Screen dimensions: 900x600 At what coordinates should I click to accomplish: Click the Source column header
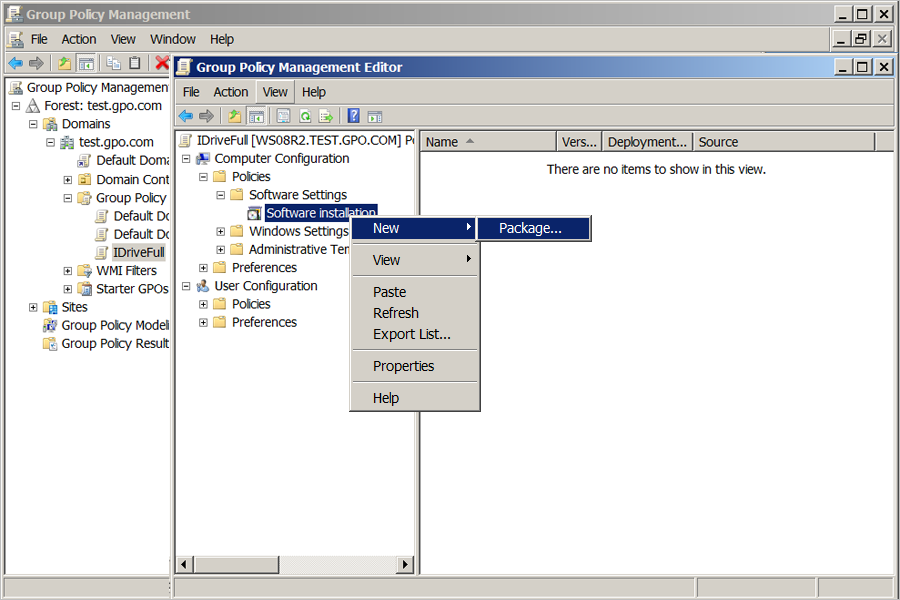[784, 142]
